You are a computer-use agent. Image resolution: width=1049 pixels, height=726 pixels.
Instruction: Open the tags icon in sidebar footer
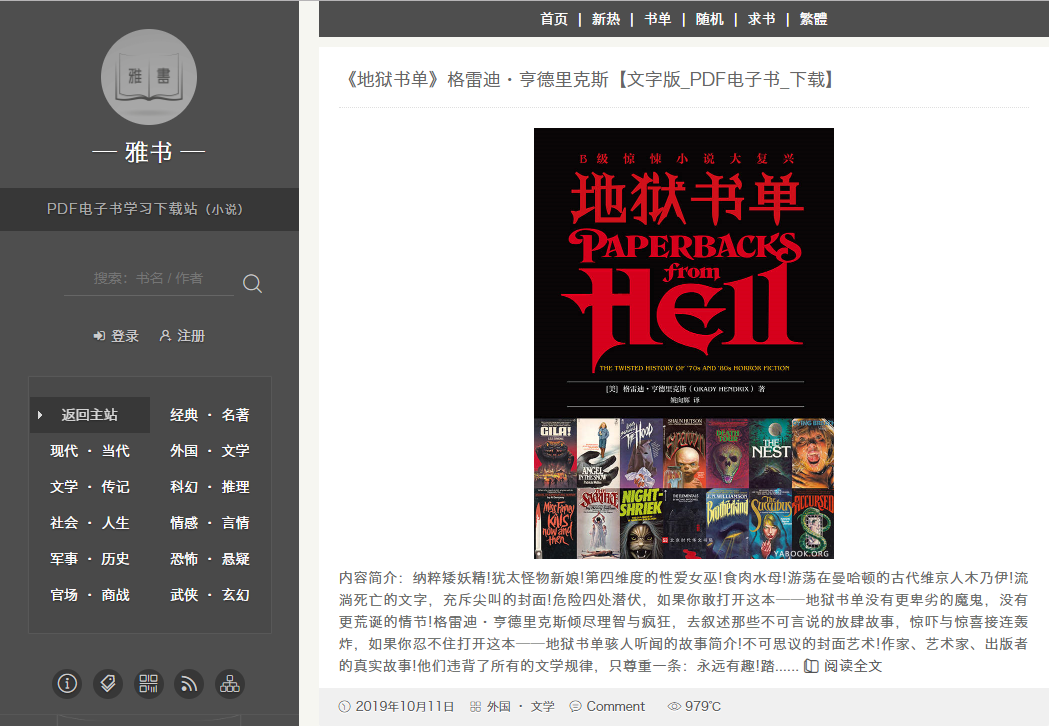click(x=108, y=684)
